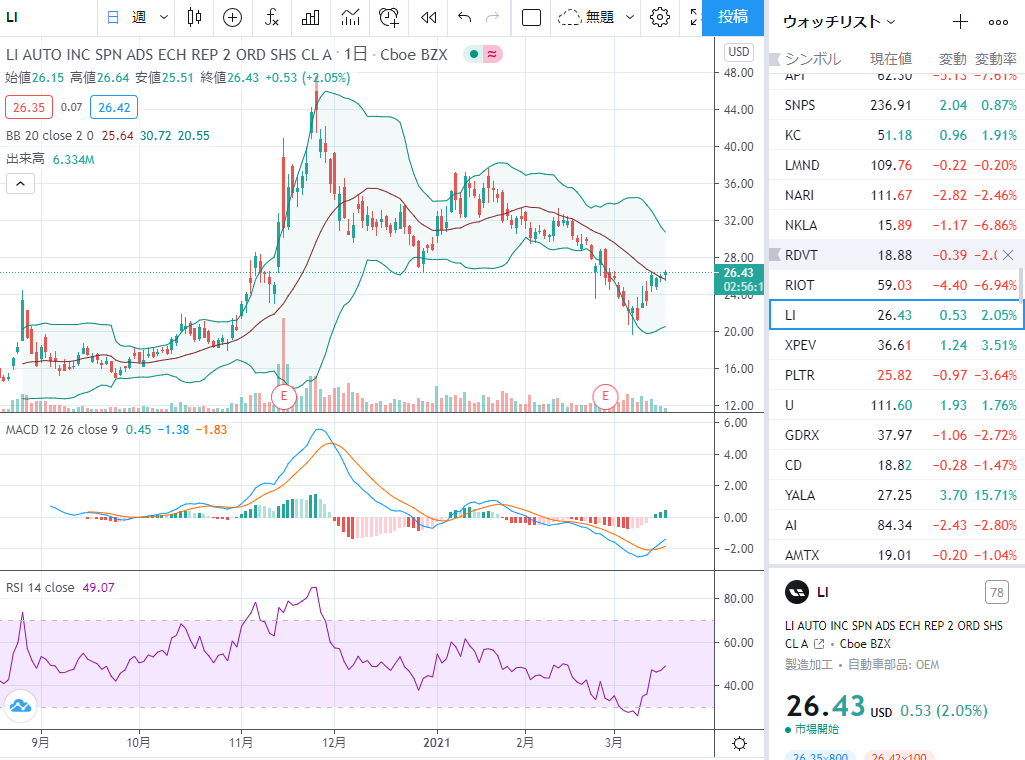Select CD in the watchlist
The width and height of the screenshot is (1025, 760).
tap(894, 465)
